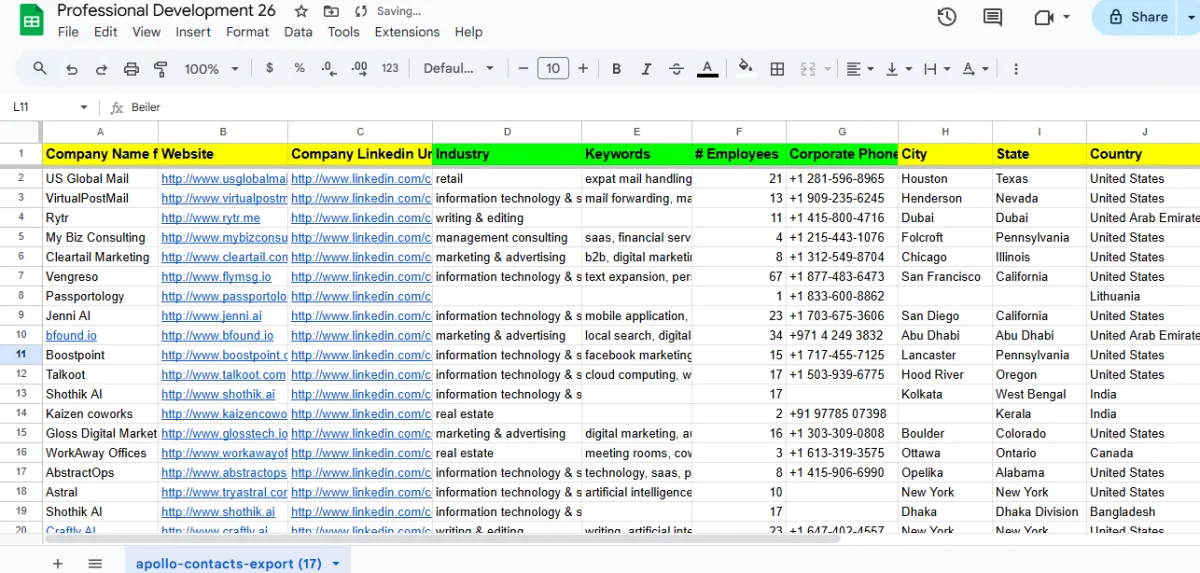
Task: Open the Default font dropdown
Action: [x=459, y=69]
